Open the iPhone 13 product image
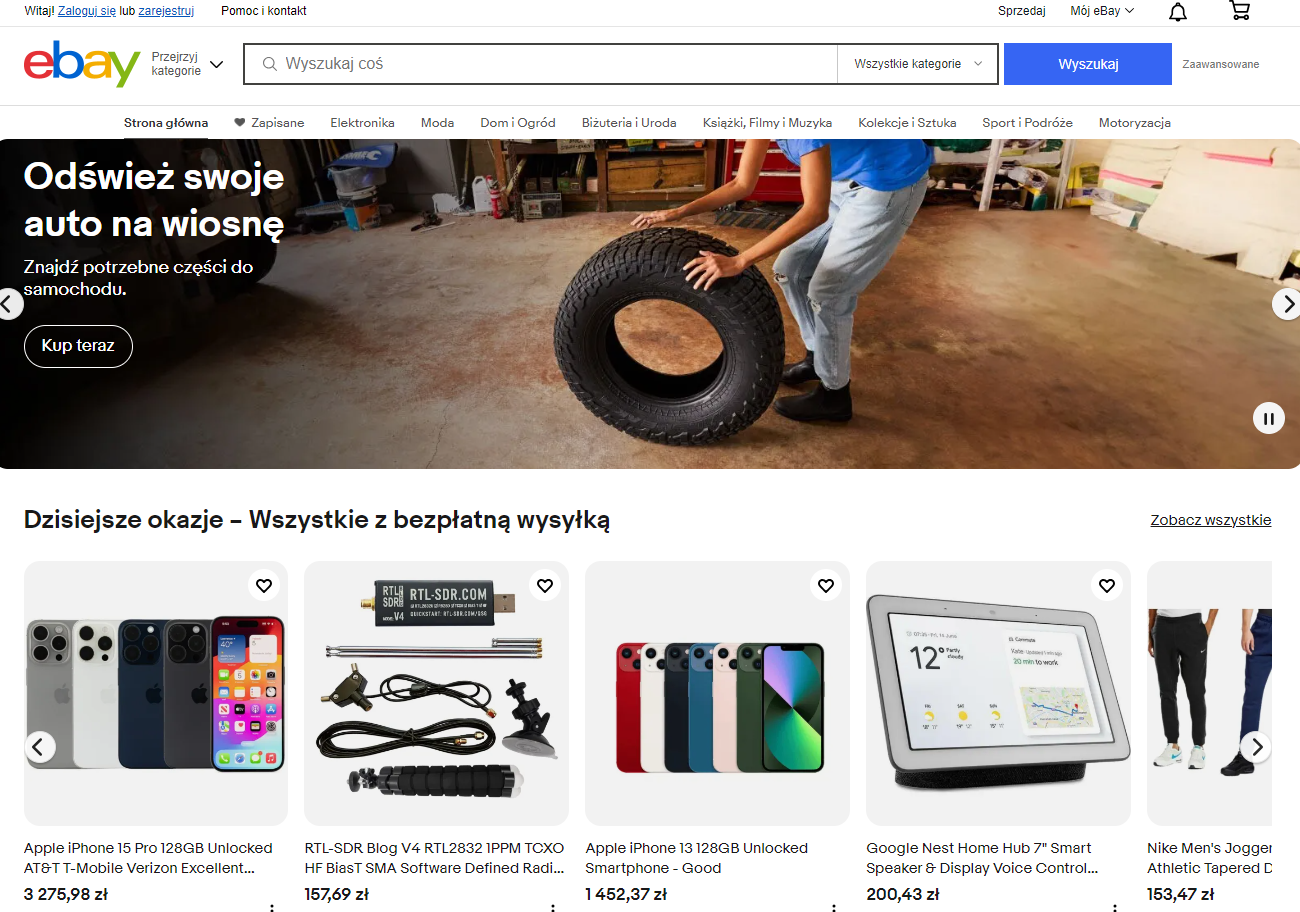 717,693
